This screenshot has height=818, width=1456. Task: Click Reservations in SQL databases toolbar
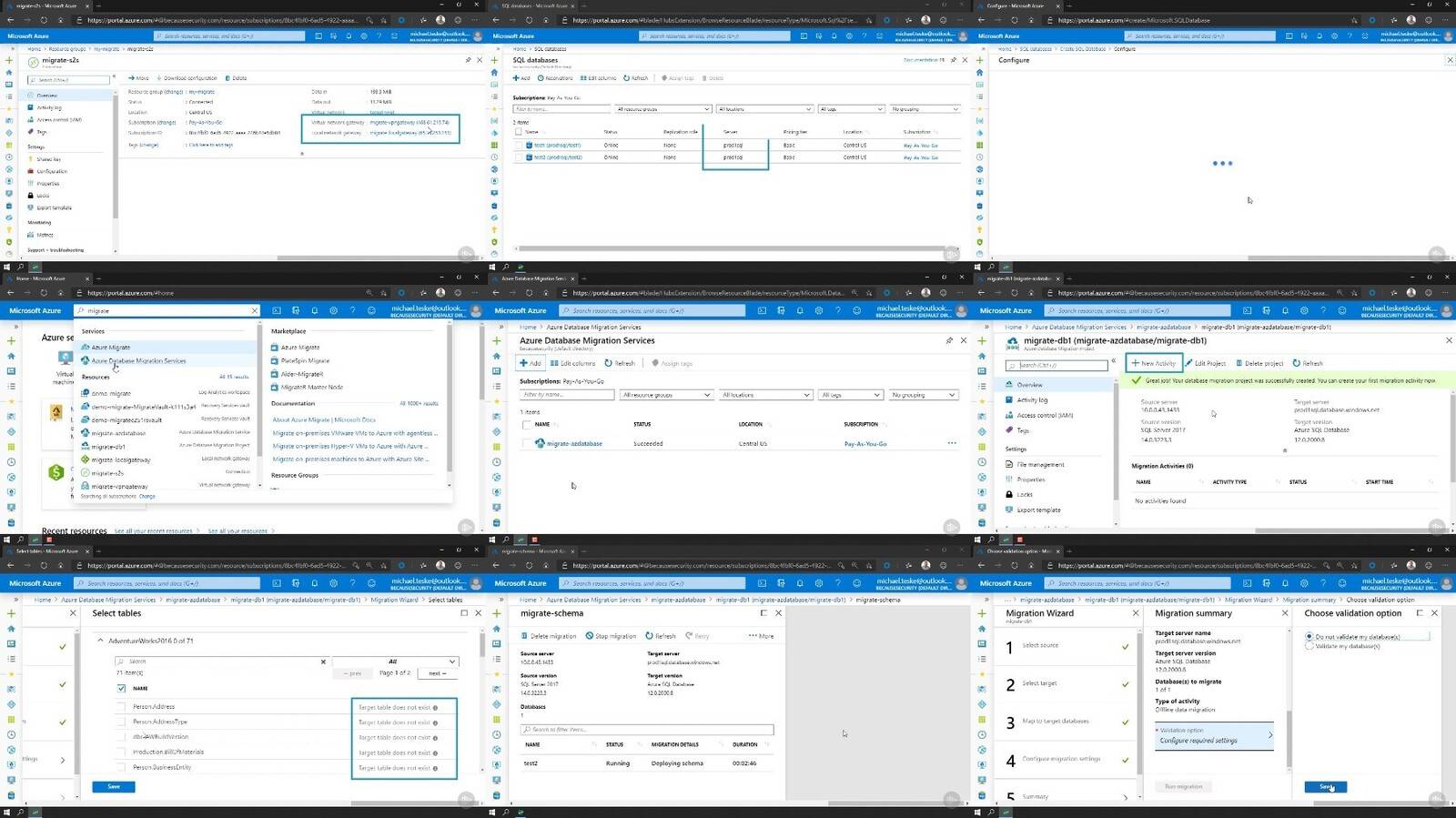tap(555, 78)
